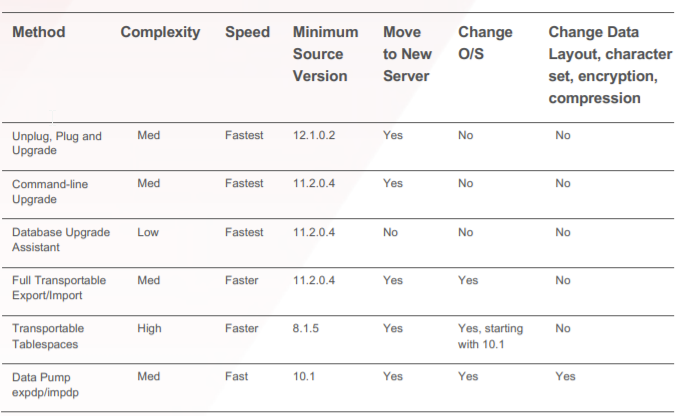This screenshot has width=683, height=416.
Task: Click the Low complexity cell
Action: pyautogui.click(x=147, y=232)
